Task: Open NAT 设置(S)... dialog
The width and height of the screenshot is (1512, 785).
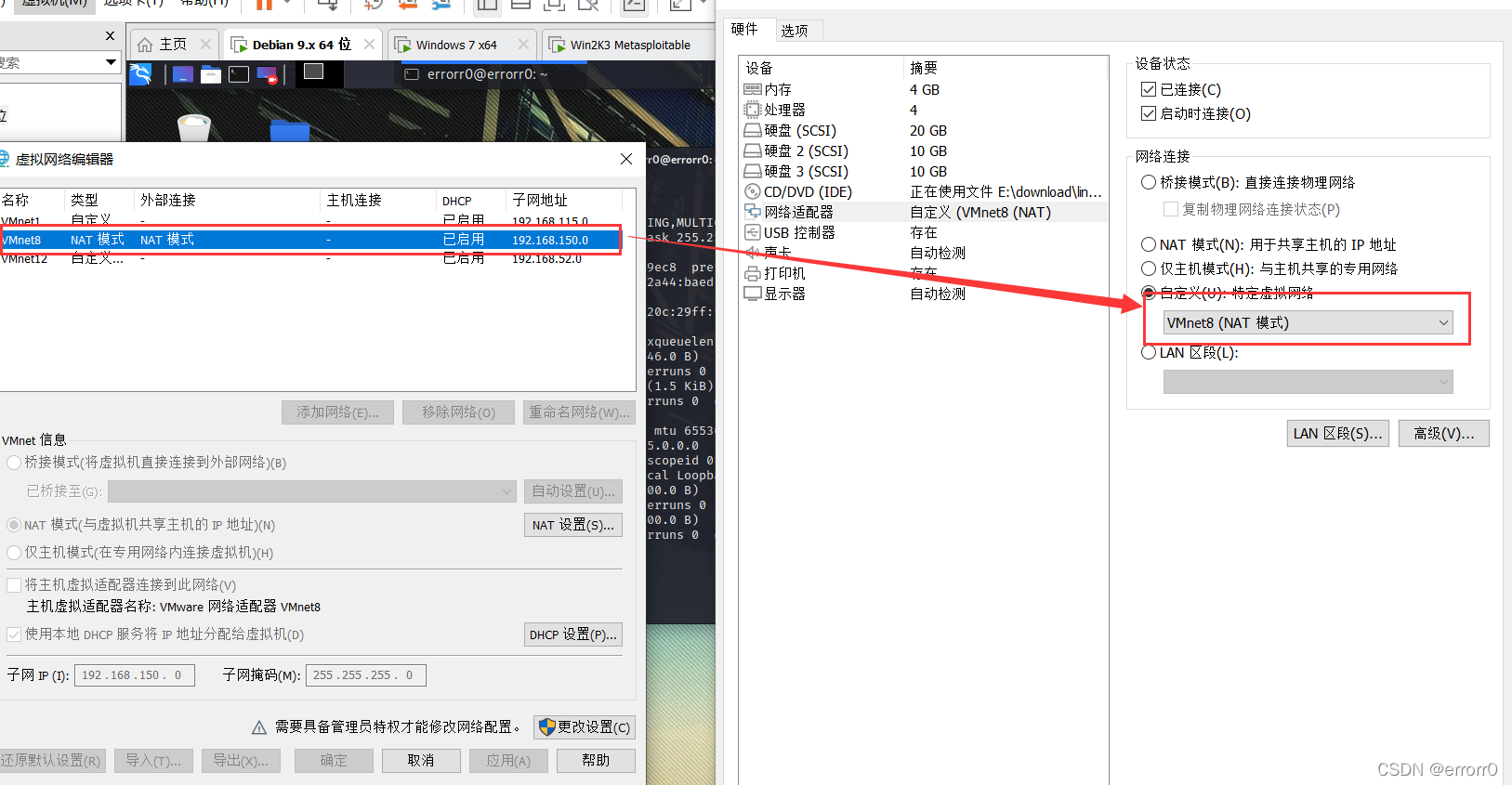Action: (x=573, y=525)
